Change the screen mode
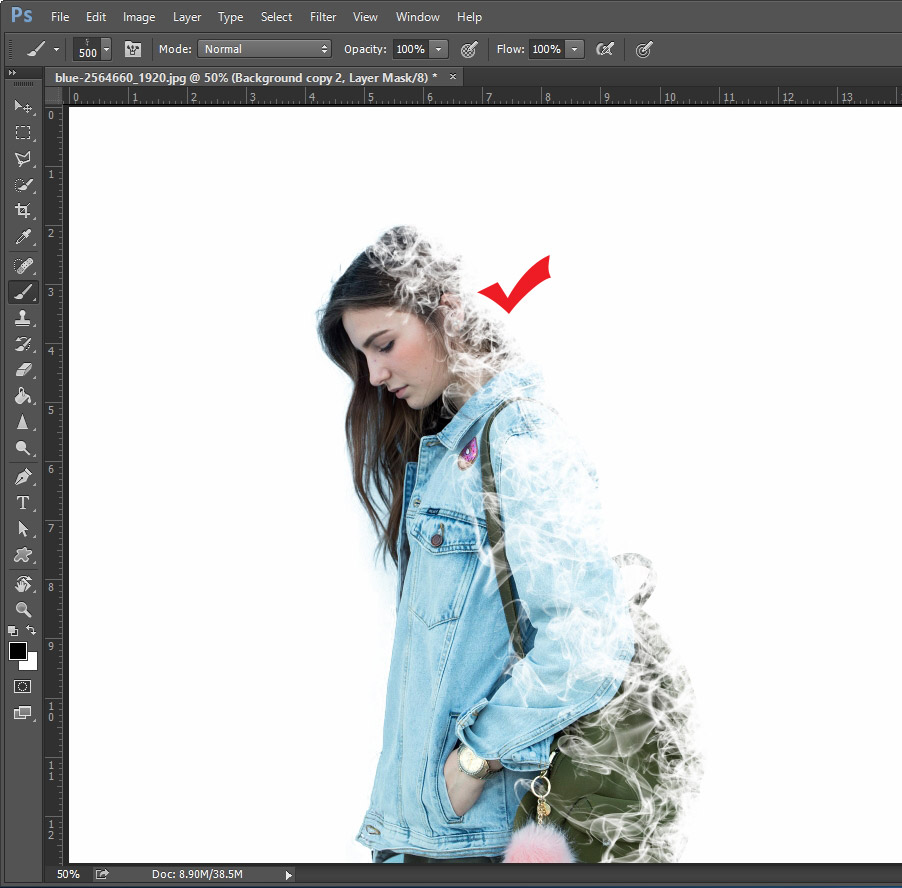This screenshot has height=888, width=902. pyautogui.click(x=23, y=713)
